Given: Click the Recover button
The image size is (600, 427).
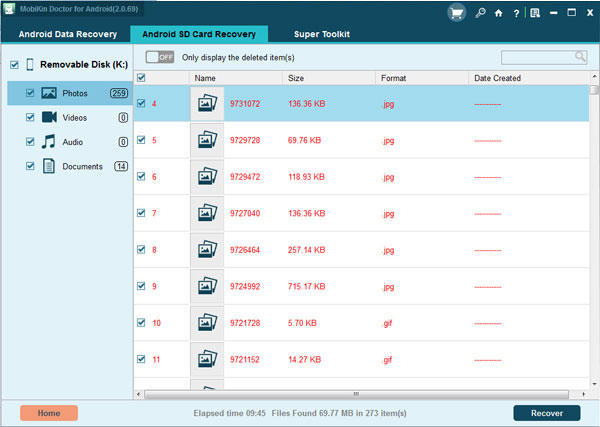Looking at the screenshot, I should [547, 413].
